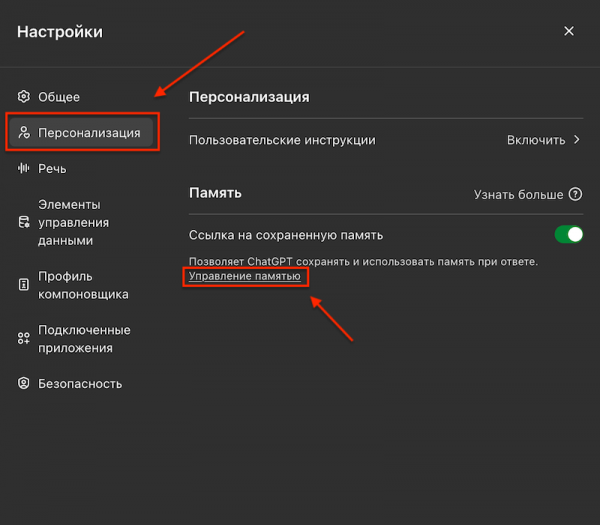Click the database icon for data controls
Image resolution: width=600 pixels, height=525 pixels.
coord(24,222)
